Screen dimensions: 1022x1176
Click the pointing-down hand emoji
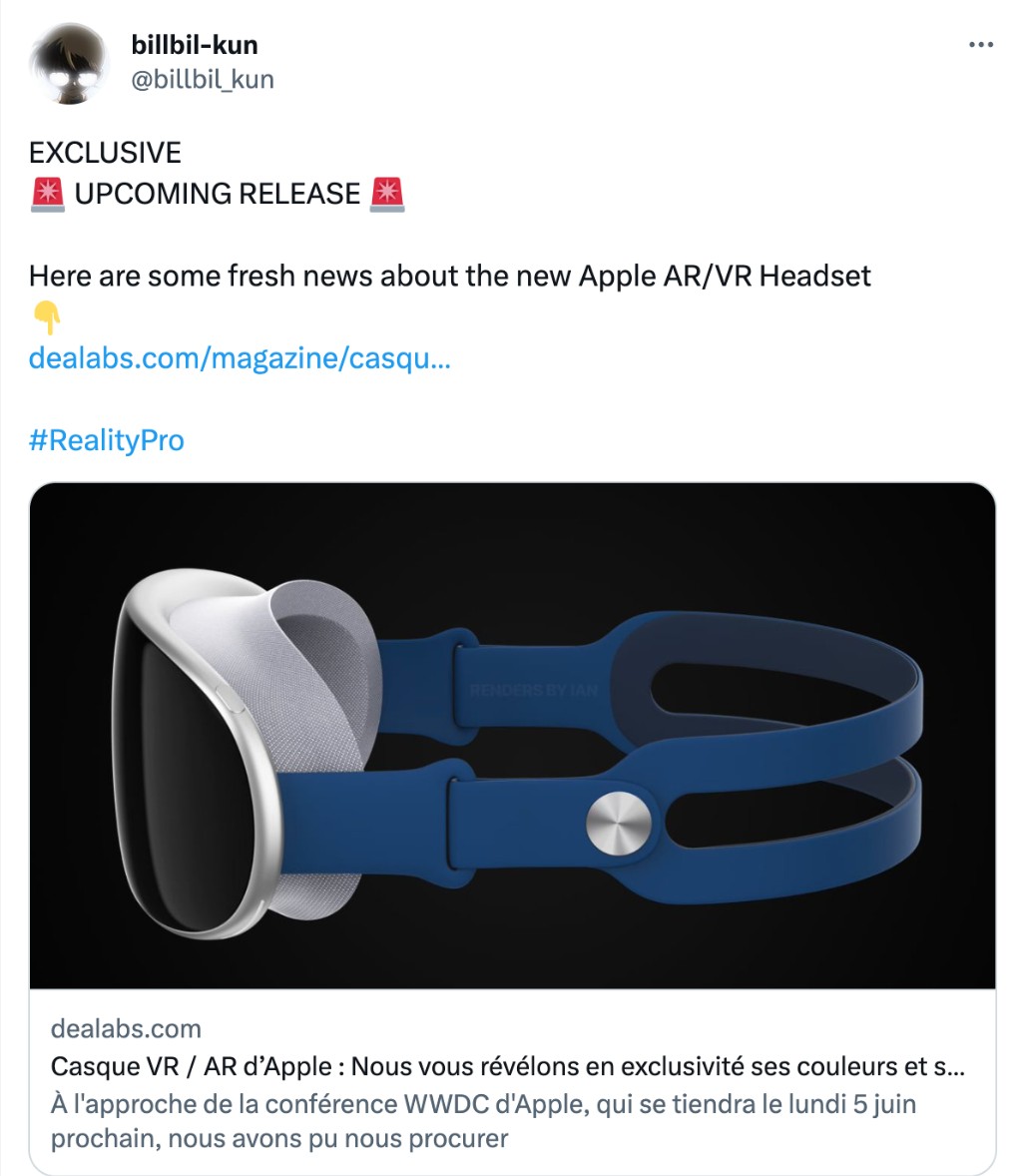[47, 317]
